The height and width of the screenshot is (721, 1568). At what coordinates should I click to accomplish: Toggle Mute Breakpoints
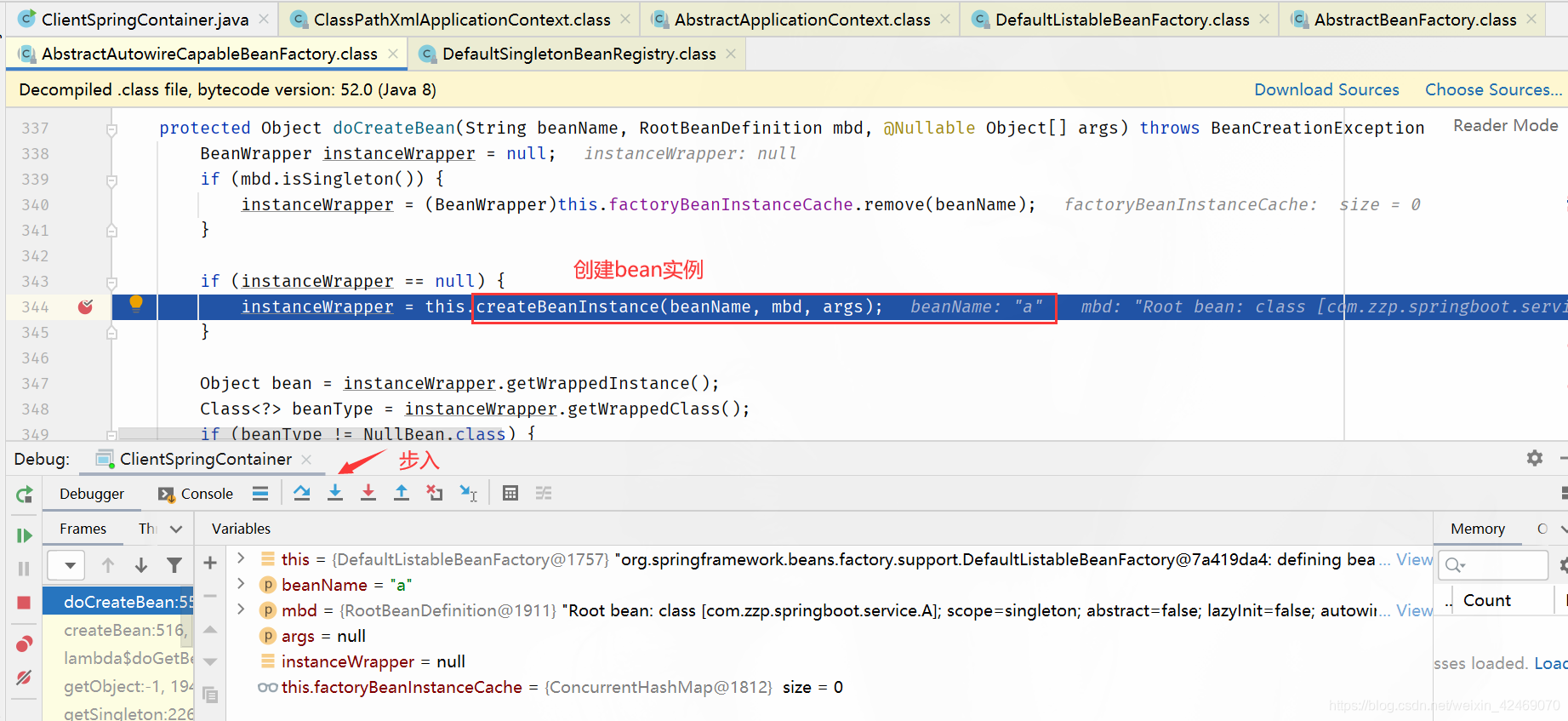[24, 678]
